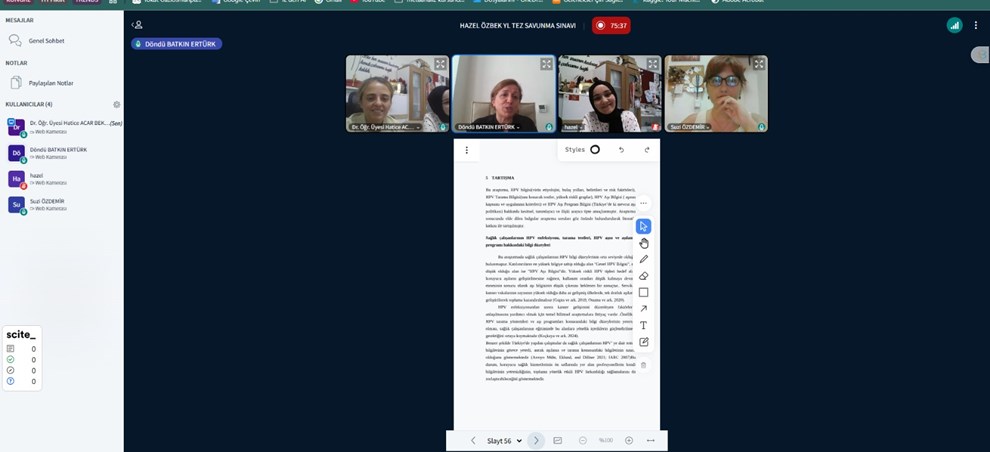Viewport: 990px width, 452px height.
Task: Choose the eraser tool in whiteboard toolbar
Action: (644, 276)
